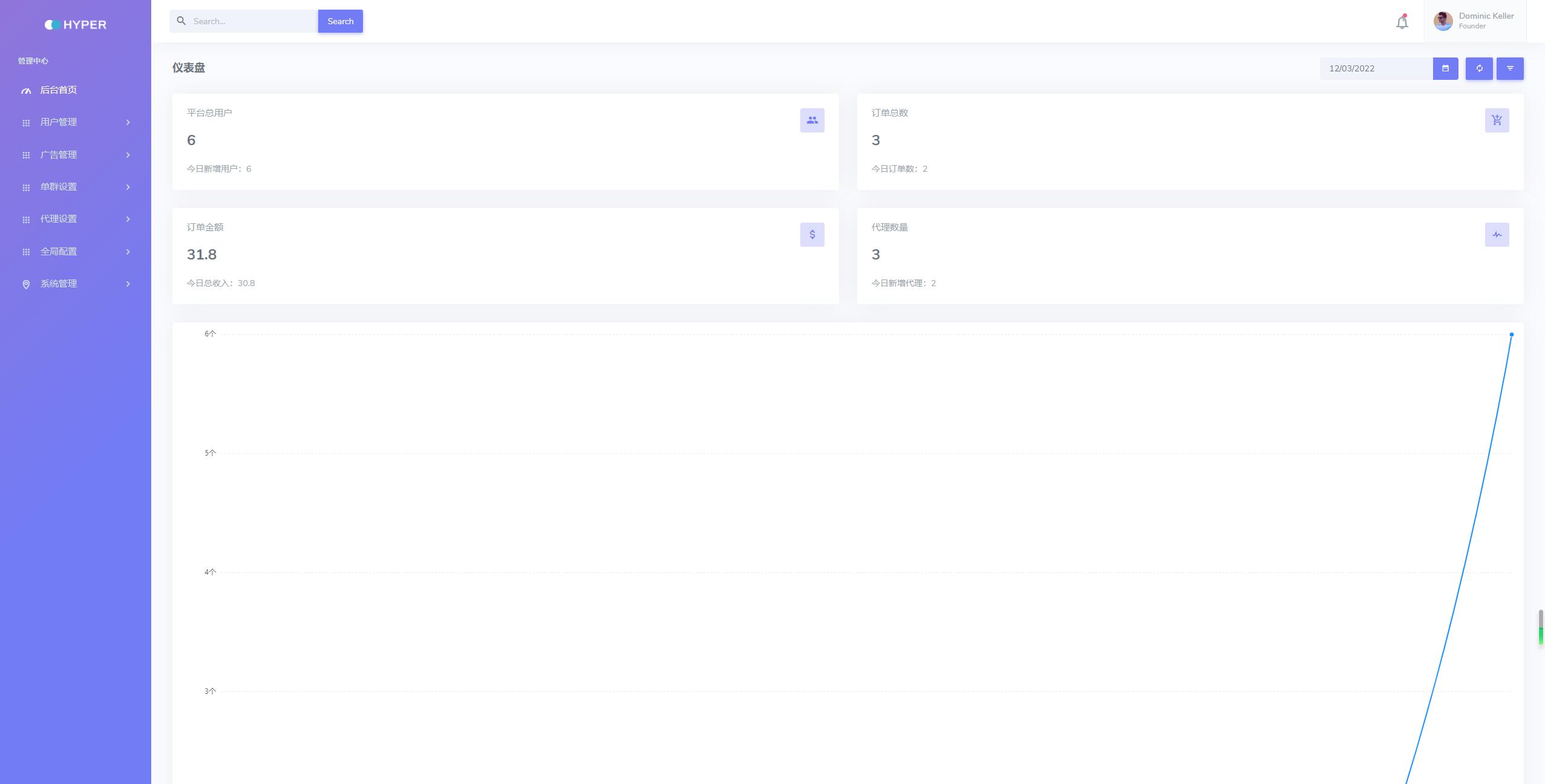Click the order amount dollar icon
This screenshot has height=784, width=1545.
812,235
